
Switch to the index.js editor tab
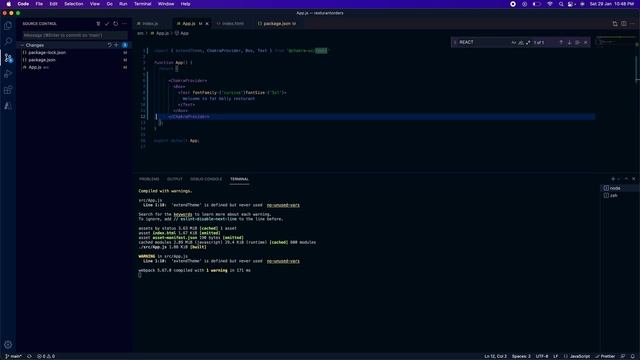150,24
